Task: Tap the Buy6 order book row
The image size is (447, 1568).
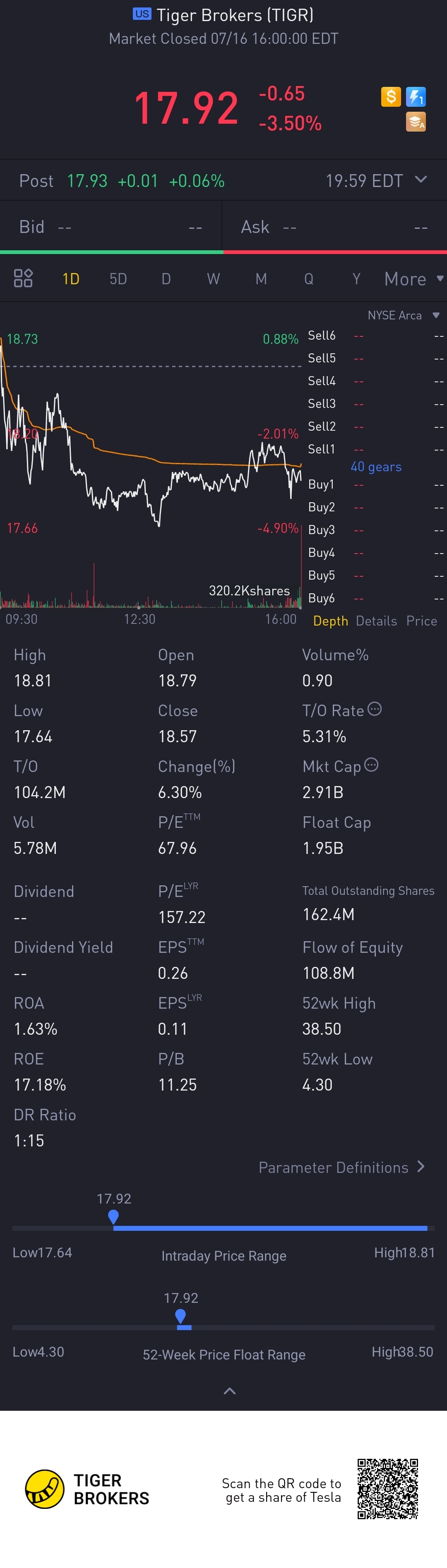Action: [375, 598]
